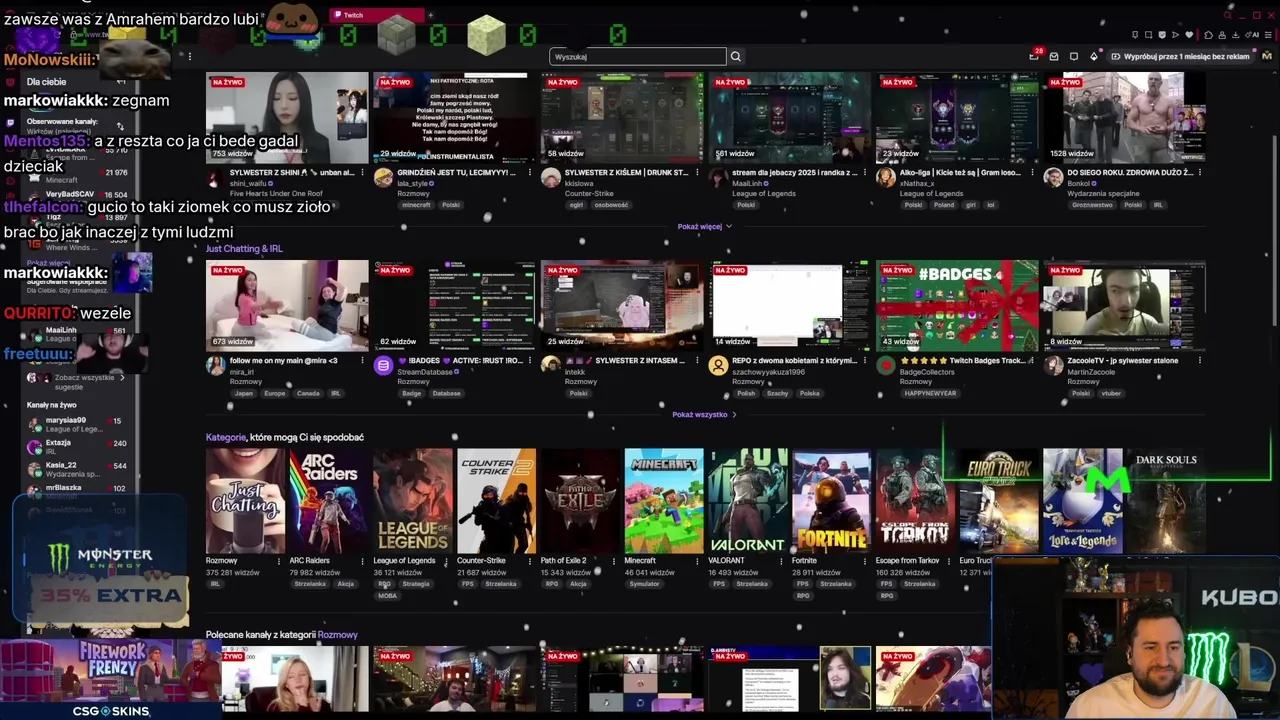The image size is (1280, 720).
Task: Click the minecraft tag under lala_style stream
Action: point(415,205)
